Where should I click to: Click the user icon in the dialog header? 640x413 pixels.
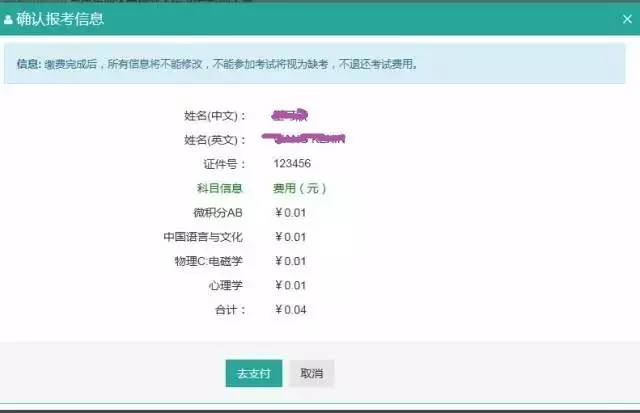[x=9, y=19]
